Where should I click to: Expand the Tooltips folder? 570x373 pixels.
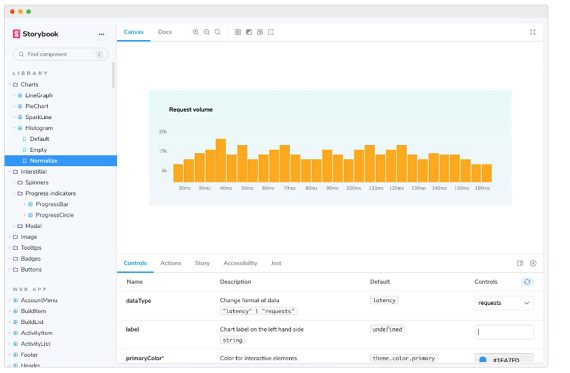coord(10,248)
